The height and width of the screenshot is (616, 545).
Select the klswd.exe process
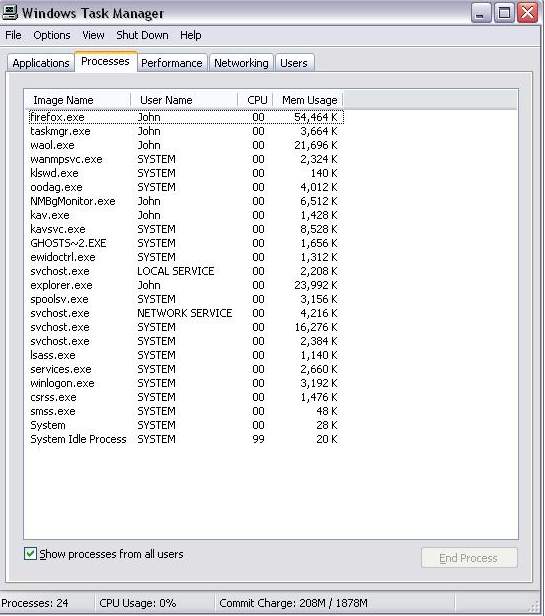pos(186,173)
